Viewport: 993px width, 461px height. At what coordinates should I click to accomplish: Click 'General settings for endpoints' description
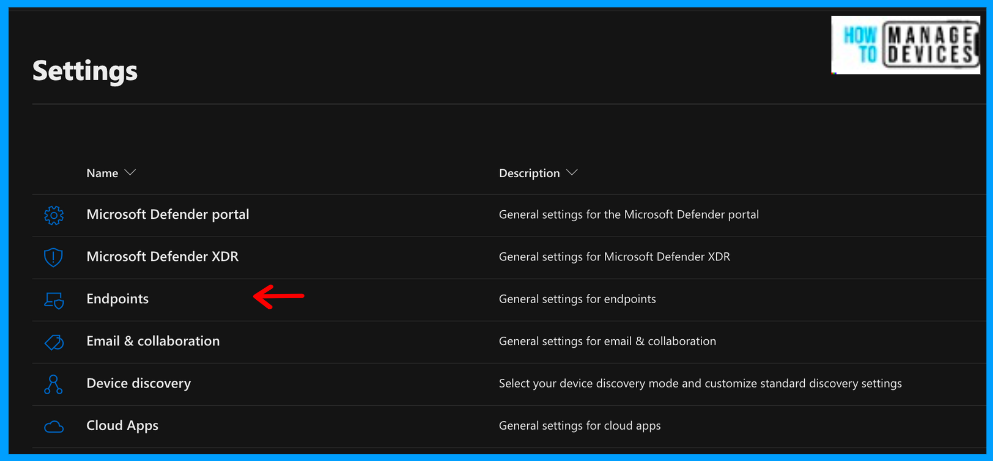tap(578, 299)
